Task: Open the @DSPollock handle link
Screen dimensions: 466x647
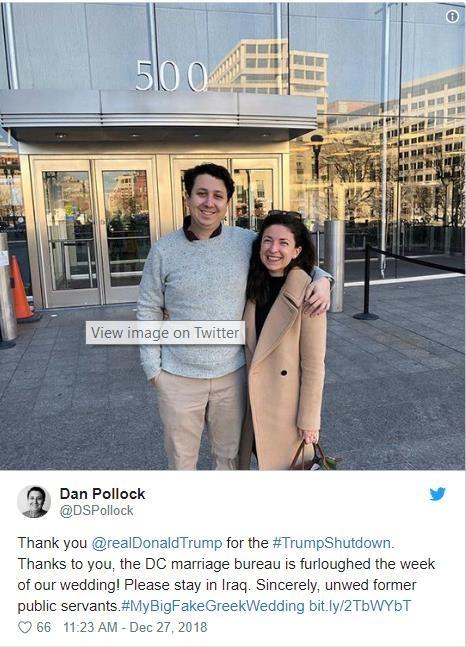Action: (x=97, y=510)
